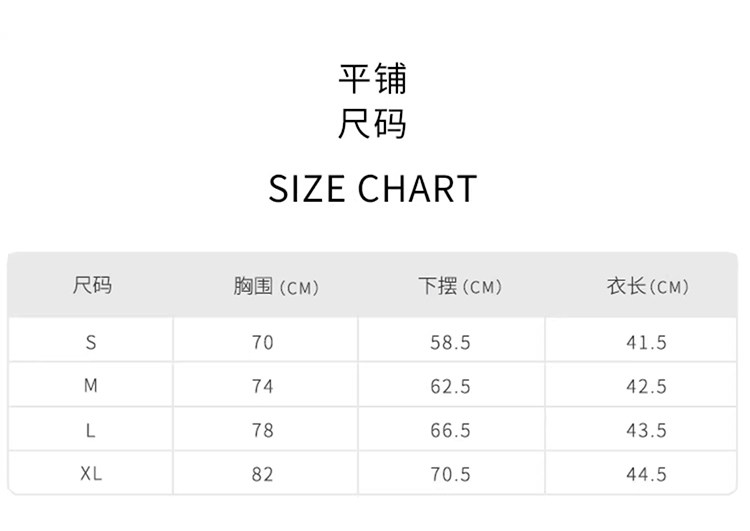Click the length value 43.5 cell

pyautogui.click(x=646, y=431)
